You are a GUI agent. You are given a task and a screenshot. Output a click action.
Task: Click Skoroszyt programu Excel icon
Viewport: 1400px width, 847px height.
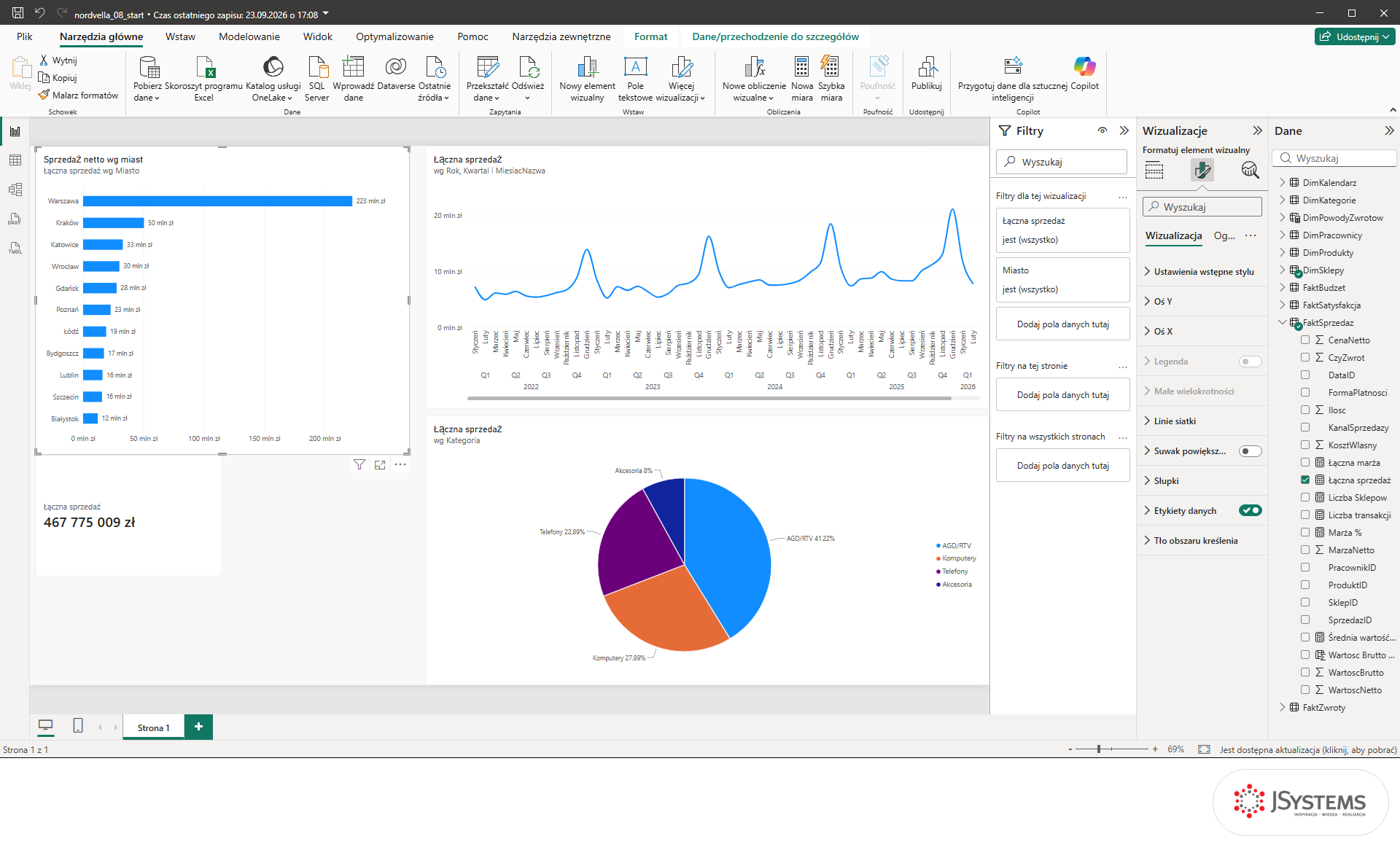click(204, 67)
